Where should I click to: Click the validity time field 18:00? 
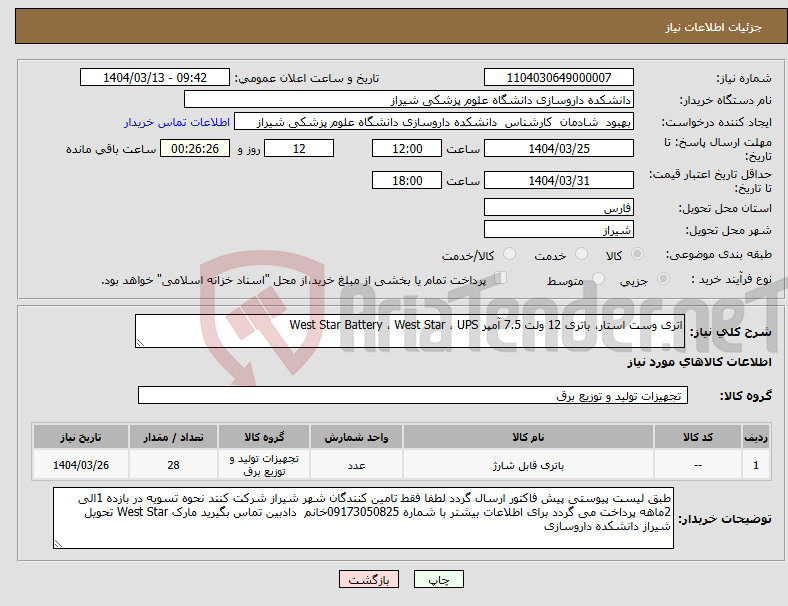(407, 180)
